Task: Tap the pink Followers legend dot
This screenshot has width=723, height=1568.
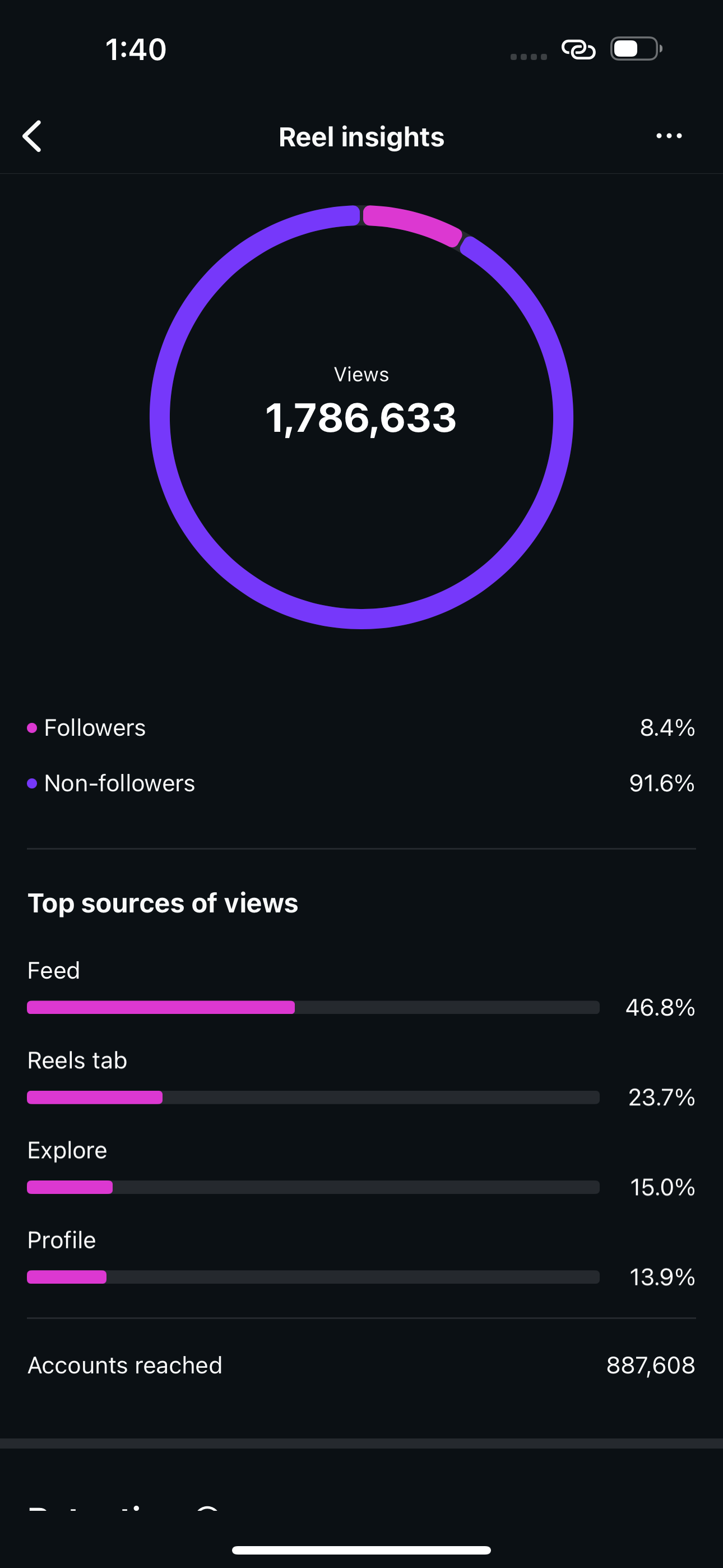Action: click(33, 728)
